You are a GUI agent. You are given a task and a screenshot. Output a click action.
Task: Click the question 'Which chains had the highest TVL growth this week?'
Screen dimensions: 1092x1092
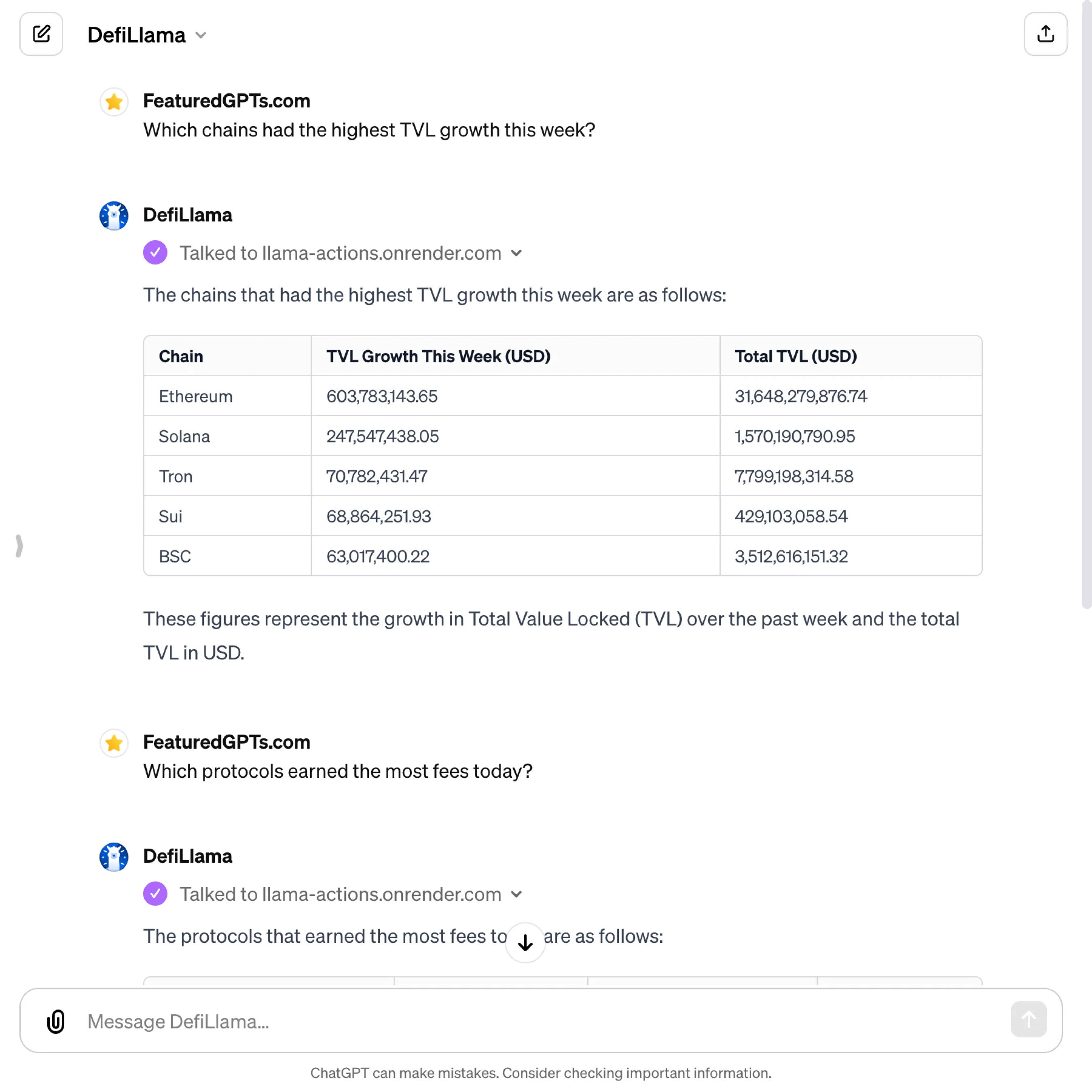[369, 130]
